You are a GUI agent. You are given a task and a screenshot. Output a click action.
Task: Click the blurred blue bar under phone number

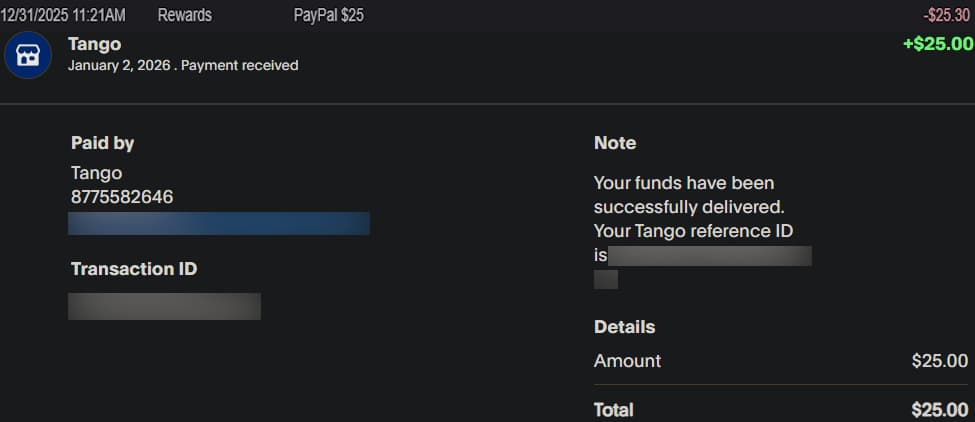coord(219,223)
